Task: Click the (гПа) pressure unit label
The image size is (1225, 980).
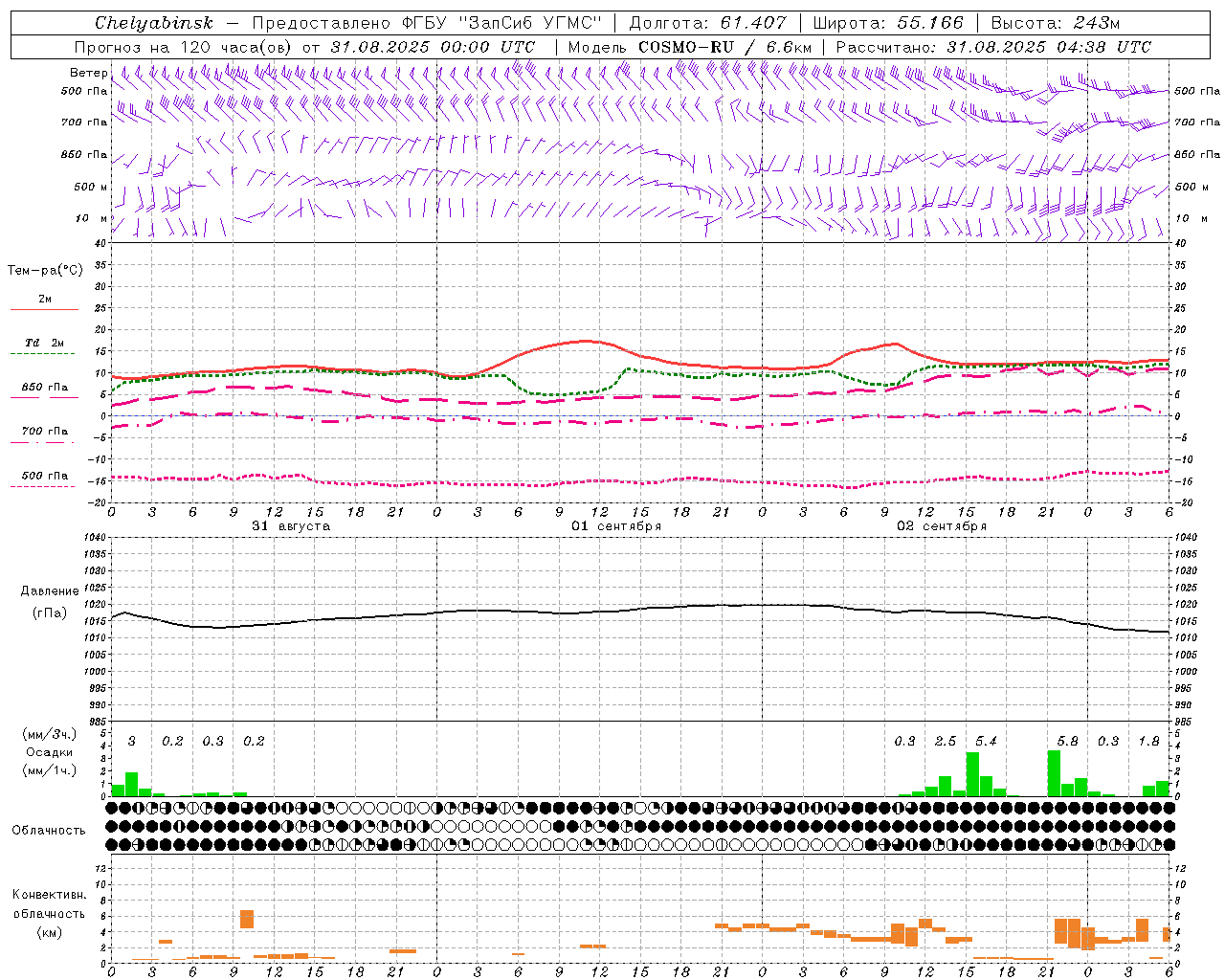Action: 50,613
